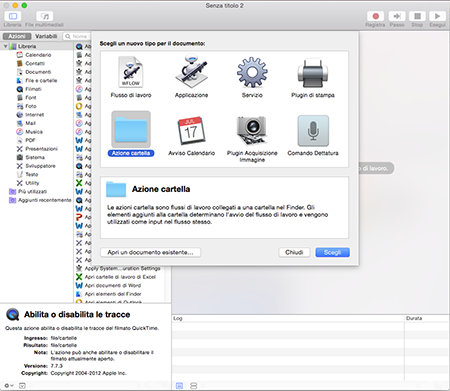Collapse the Libreria tree disclosure triangle
Image resolution: width=450 pixels, height=391 pixels.
5,46
